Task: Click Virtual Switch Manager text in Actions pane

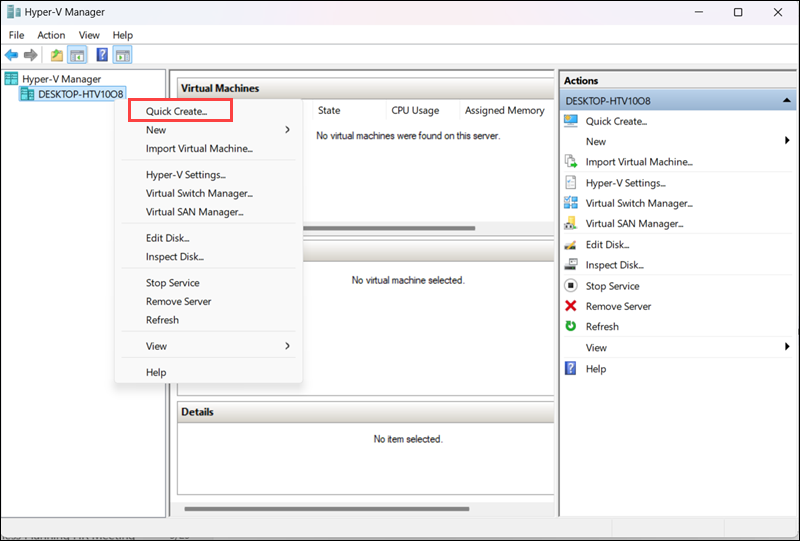Action: coord(639,203)
